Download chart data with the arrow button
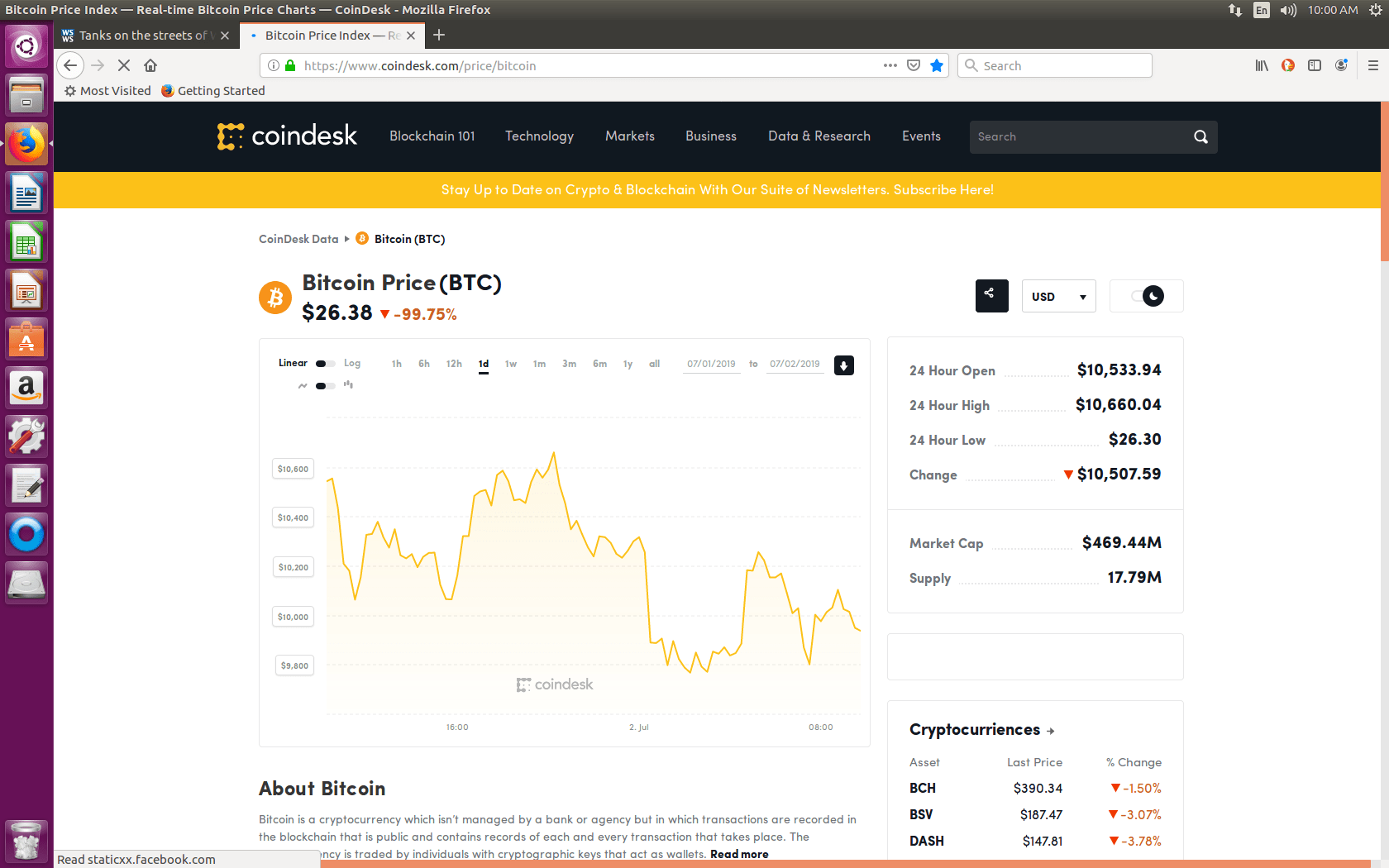The image size is (1389, 868). (x=844, y=365)
